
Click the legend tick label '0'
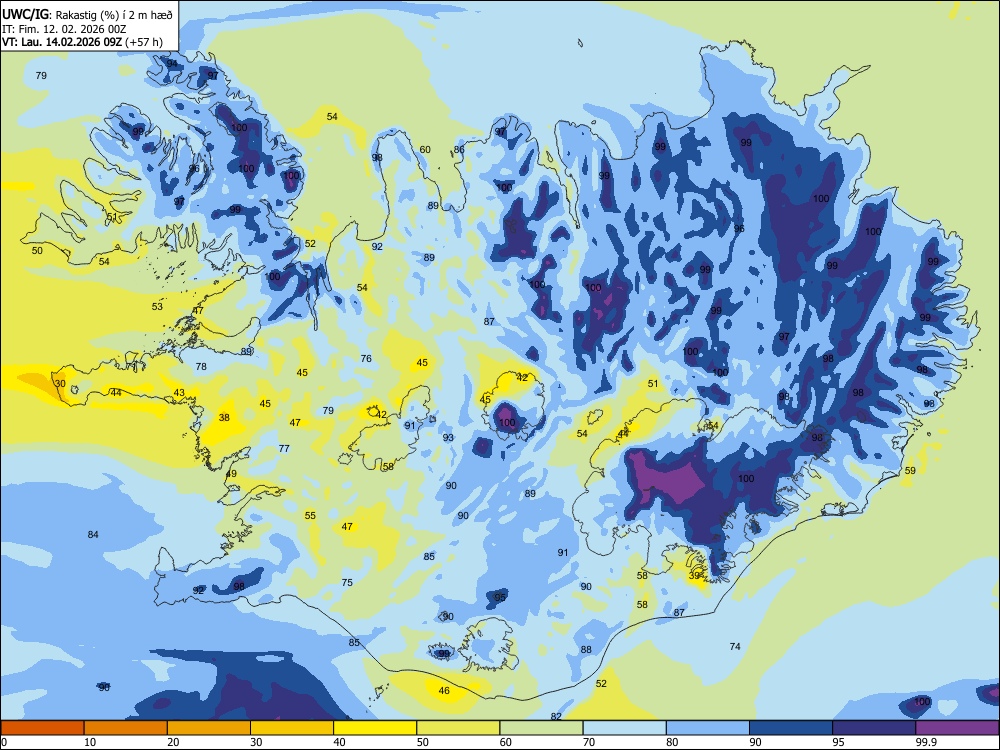pos(4,742)
